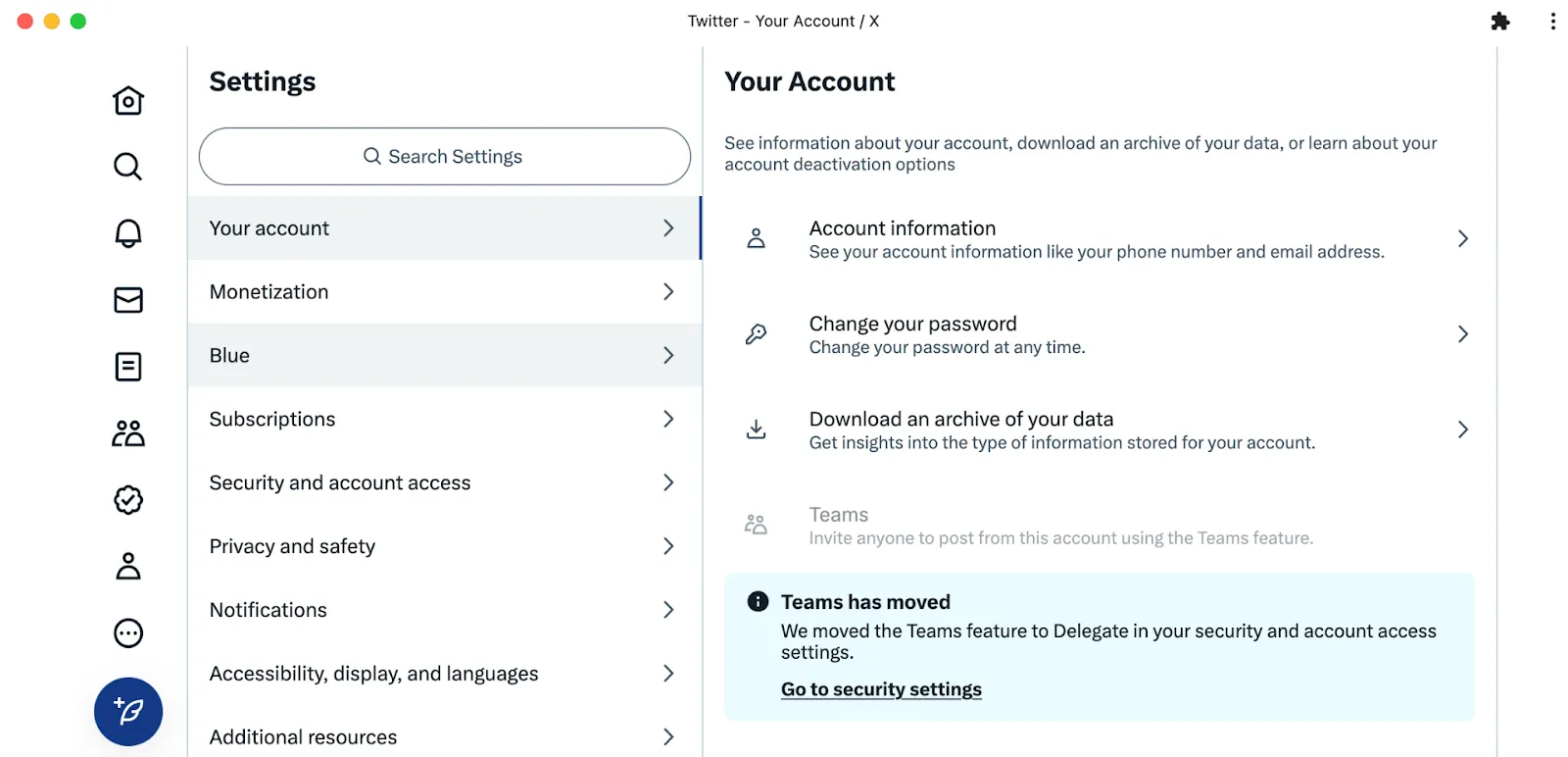The image size is (1568, 757).
Task: Click the magnifier icon in Search Settings
Action: [372, 156]
